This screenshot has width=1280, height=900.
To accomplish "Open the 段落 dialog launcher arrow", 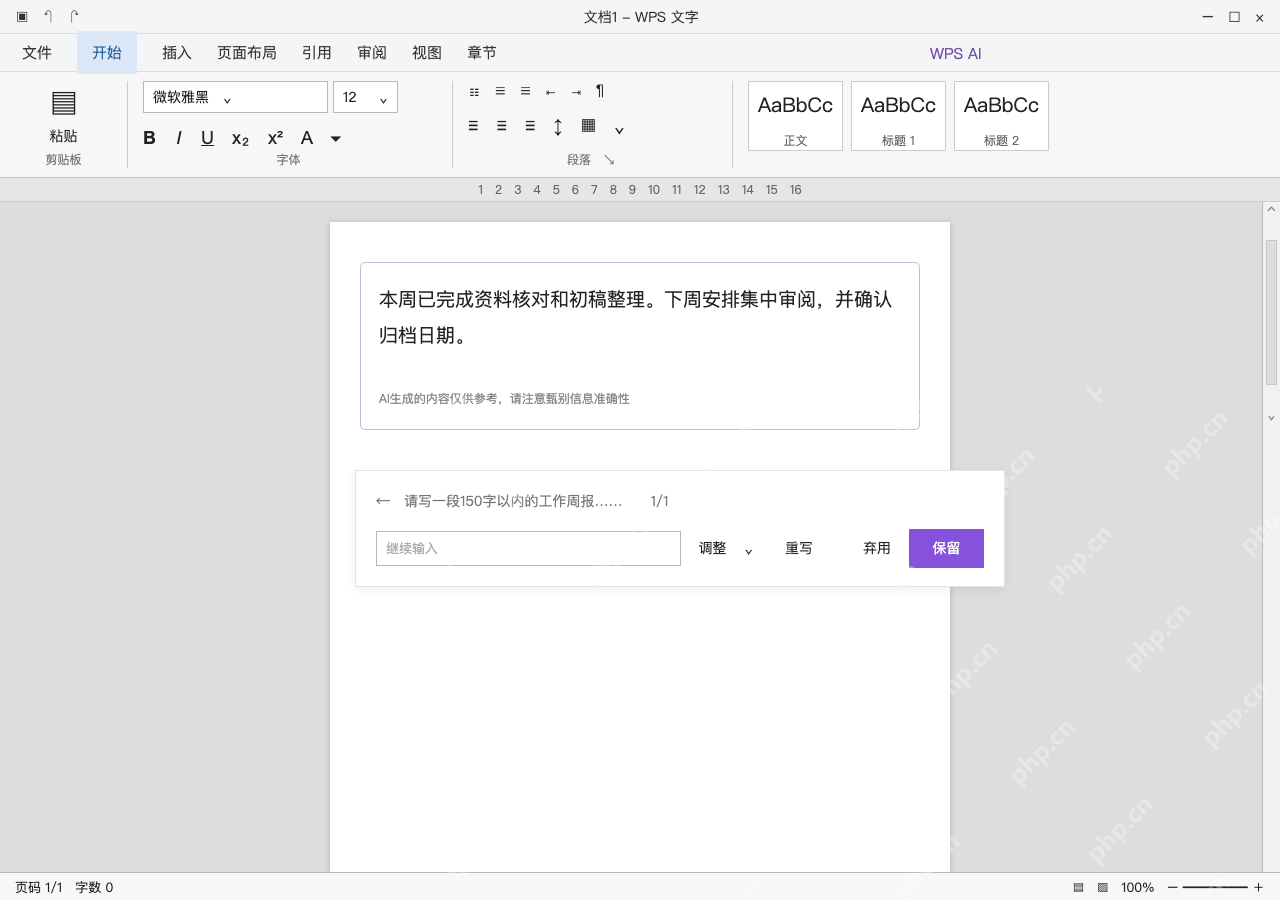I will coord(609,160).
